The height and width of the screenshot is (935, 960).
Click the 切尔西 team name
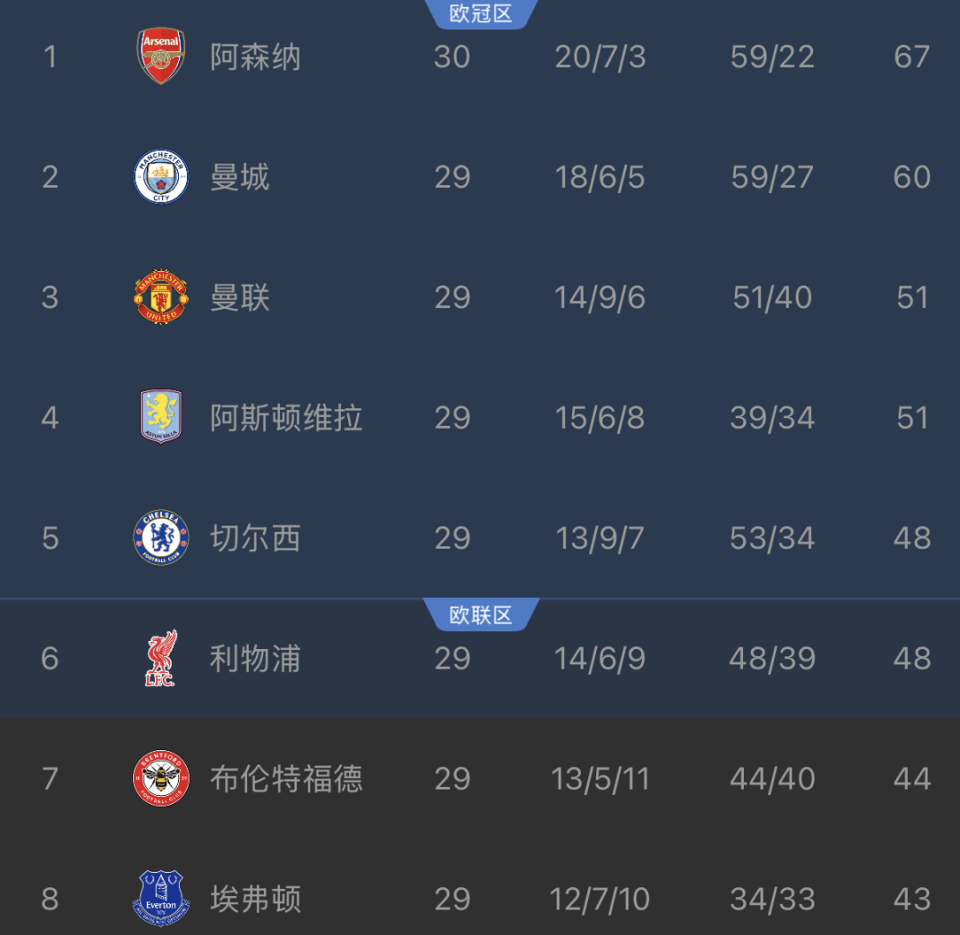(x=255, y=538)
